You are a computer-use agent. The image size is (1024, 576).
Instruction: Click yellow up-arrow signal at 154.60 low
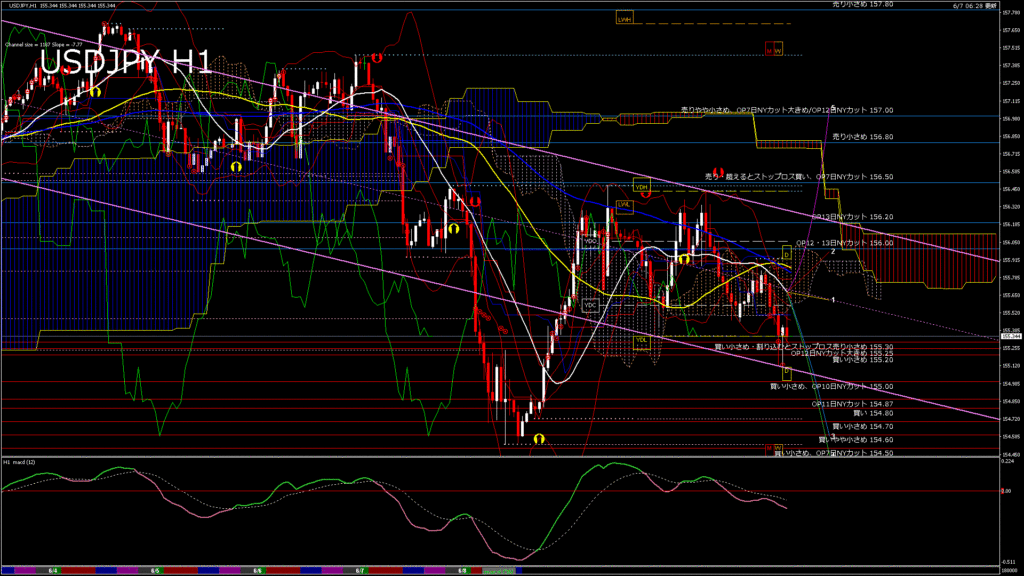pos(538,439)
